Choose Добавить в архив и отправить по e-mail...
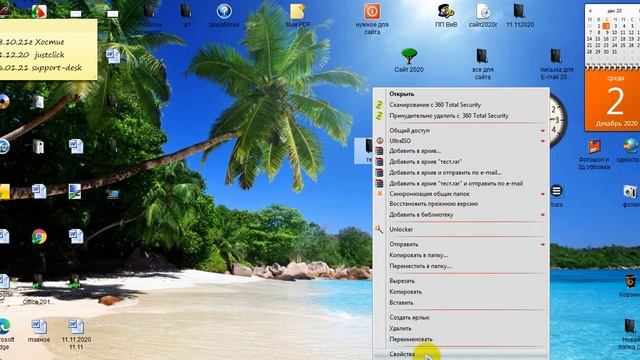Screen dimensions: 640x360 pos(445,173)
